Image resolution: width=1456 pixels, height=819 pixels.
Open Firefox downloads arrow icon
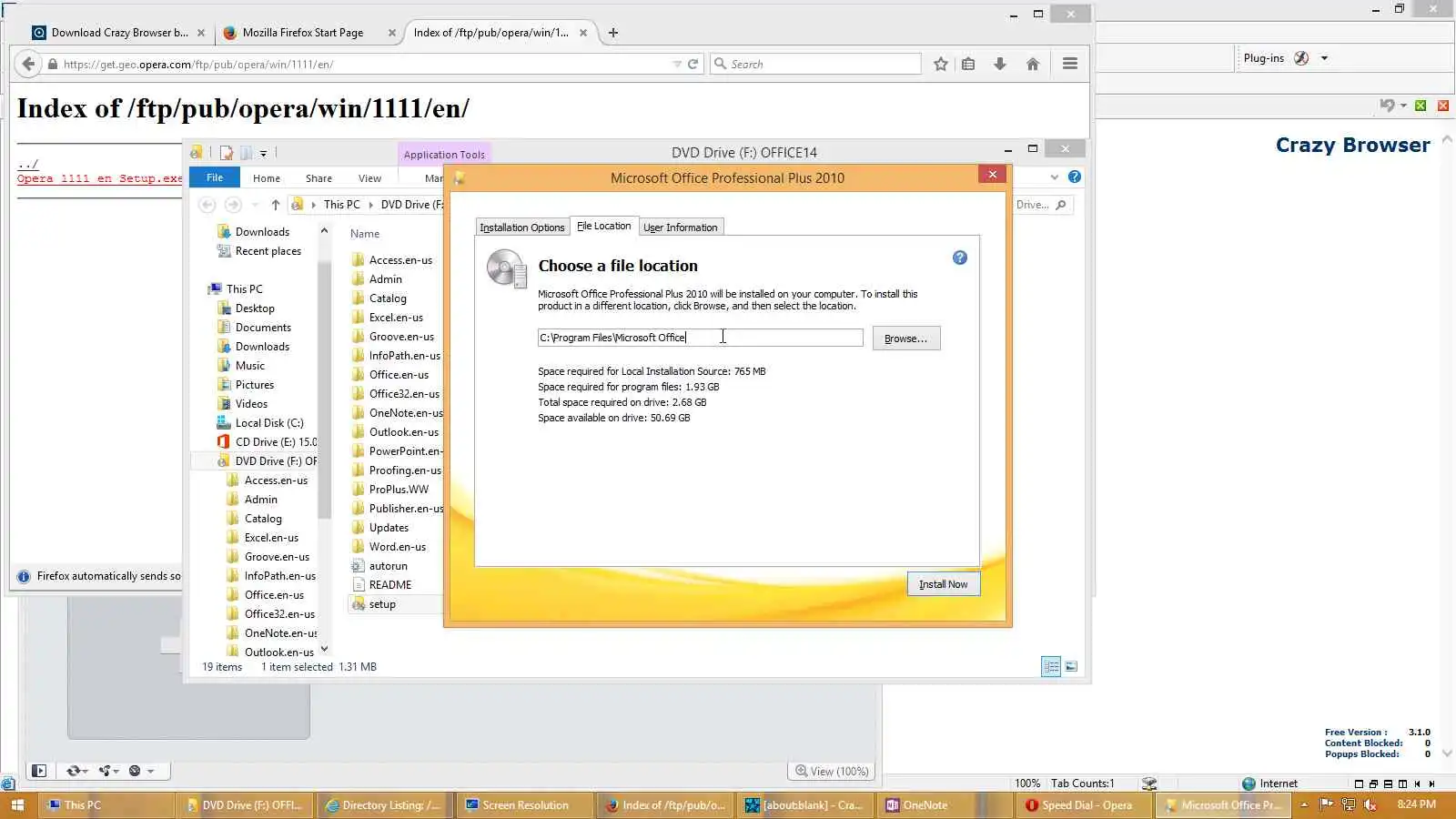pos(1000,64)
